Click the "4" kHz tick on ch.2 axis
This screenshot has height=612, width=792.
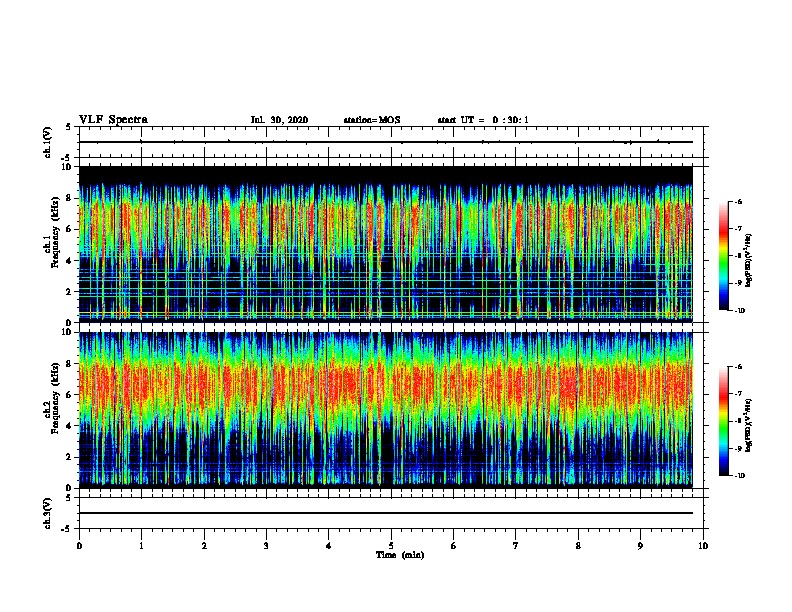point(70,426)
